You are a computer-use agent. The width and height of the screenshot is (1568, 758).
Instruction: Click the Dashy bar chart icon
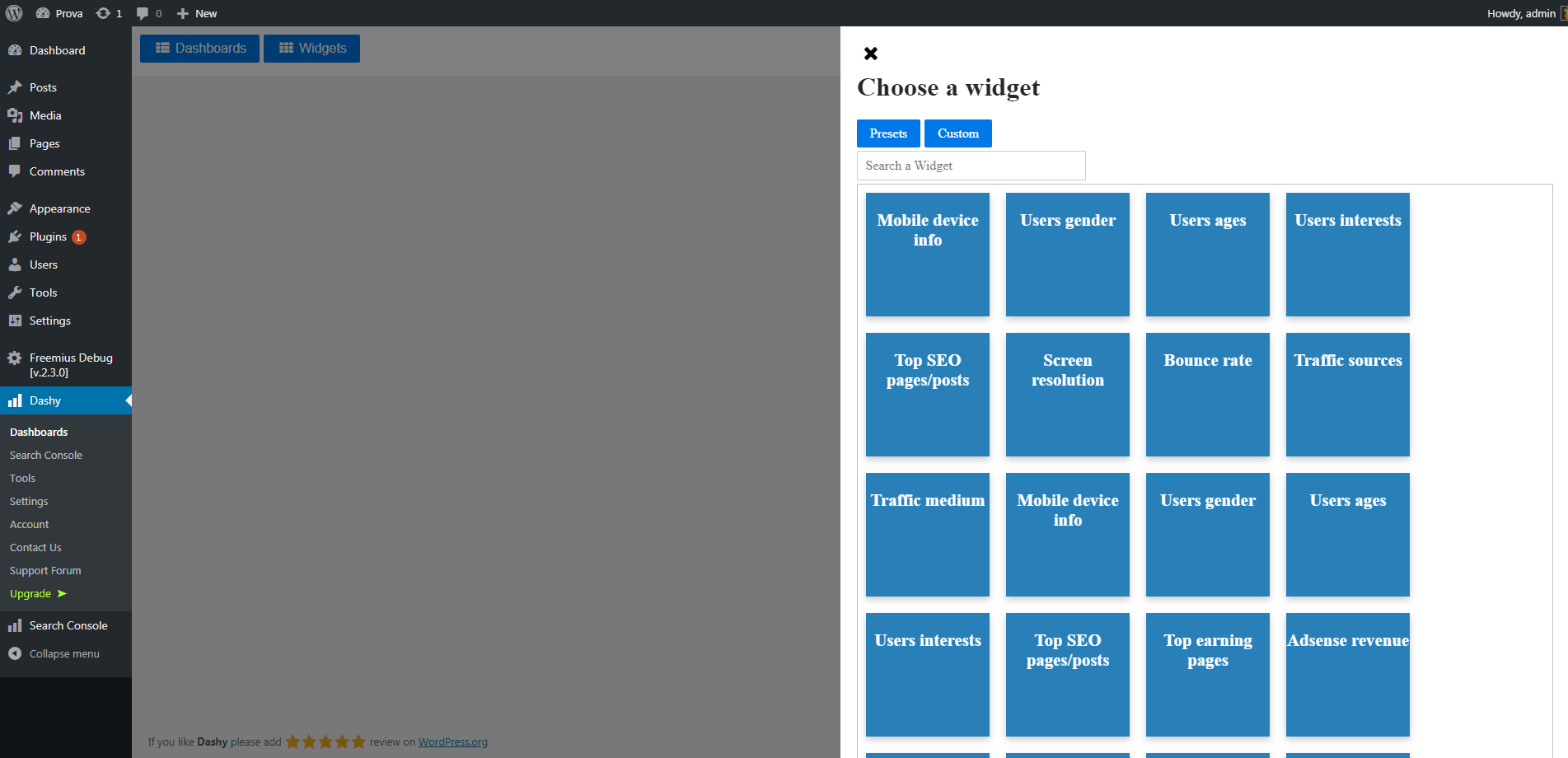point(15,400)
